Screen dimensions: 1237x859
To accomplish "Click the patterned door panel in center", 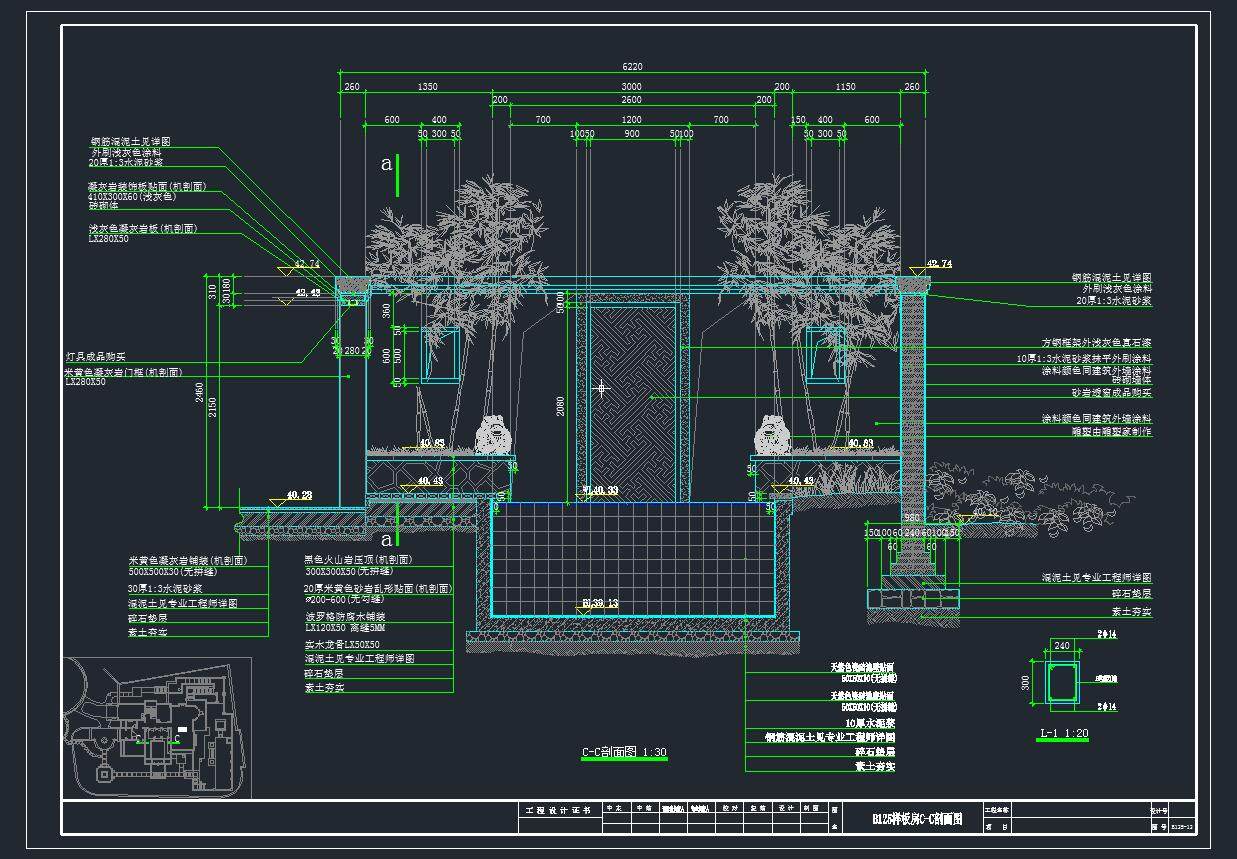I will pos(632,400).
